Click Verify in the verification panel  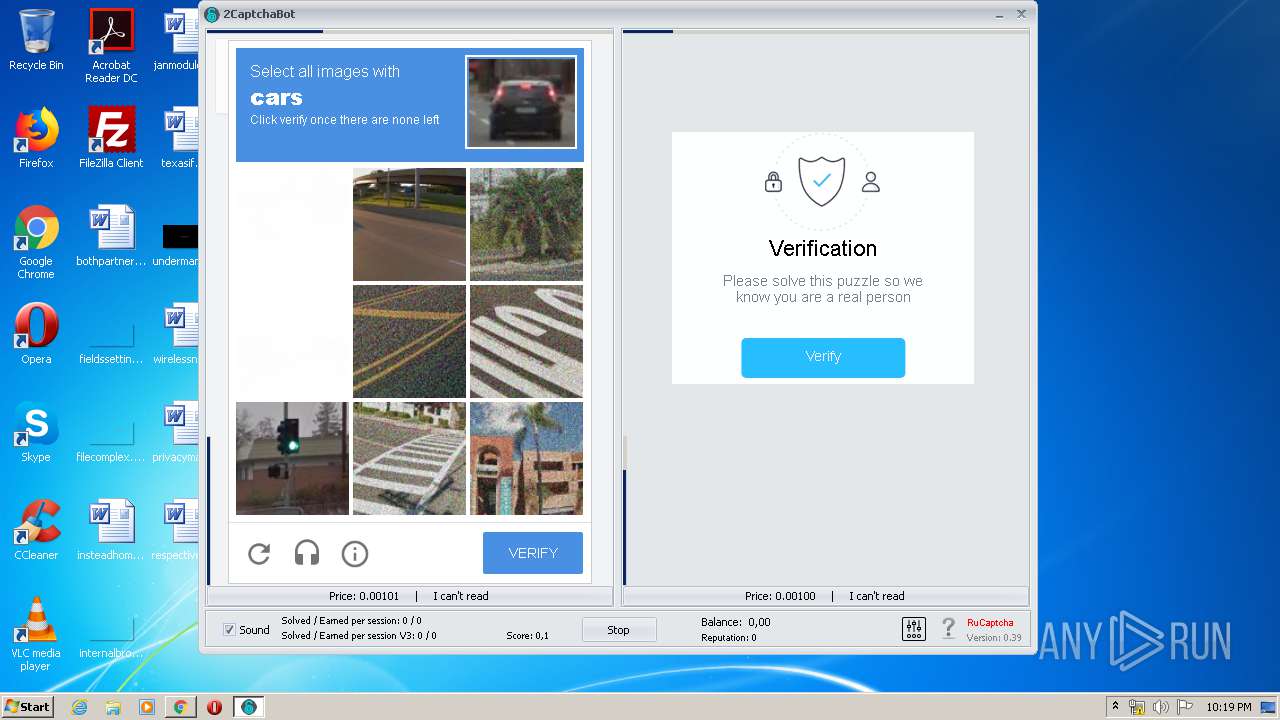[x=823, y=357]
